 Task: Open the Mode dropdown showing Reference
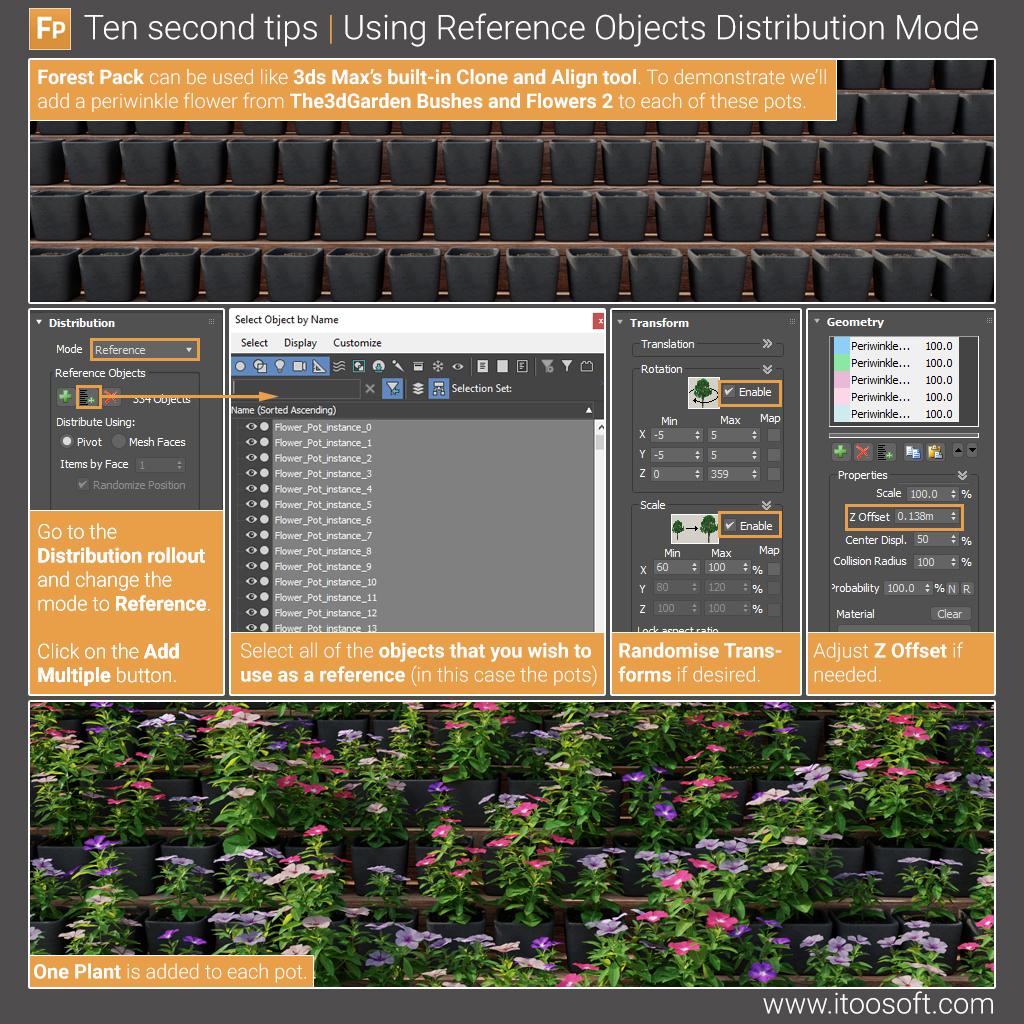pos(144,350)
